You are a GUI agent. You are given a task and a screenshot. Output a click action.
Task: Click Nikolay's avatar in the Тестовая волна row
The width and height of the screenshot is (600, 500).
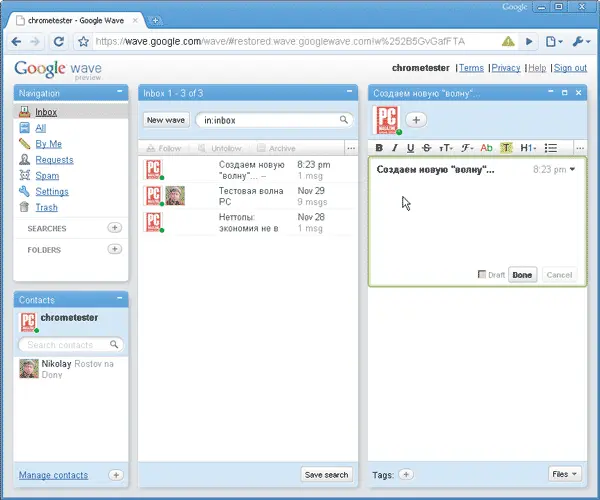(175, 195)
